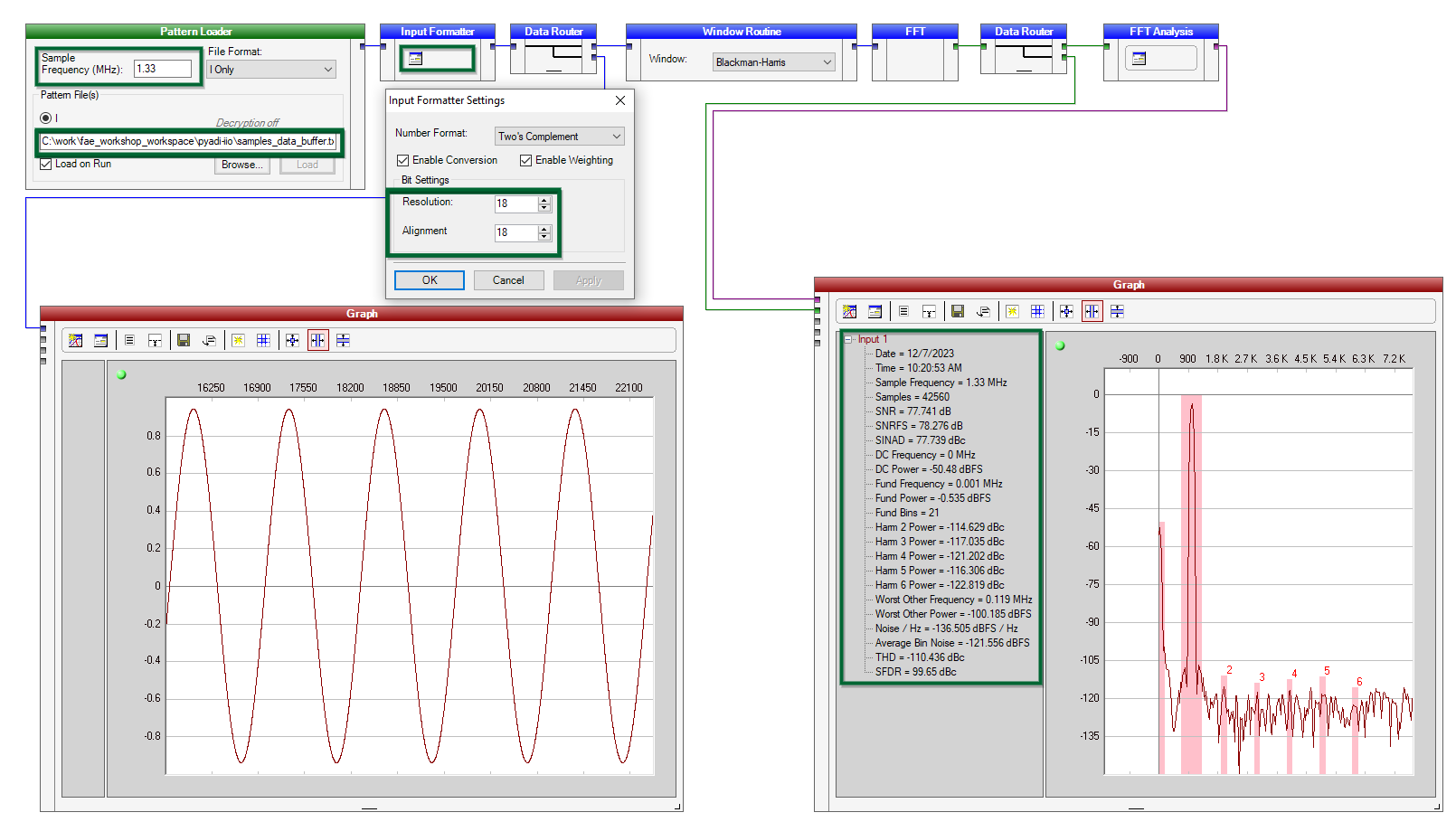Open the Number Format dropdown
Screen dimensions: 1456x822
tap(559, 137)
